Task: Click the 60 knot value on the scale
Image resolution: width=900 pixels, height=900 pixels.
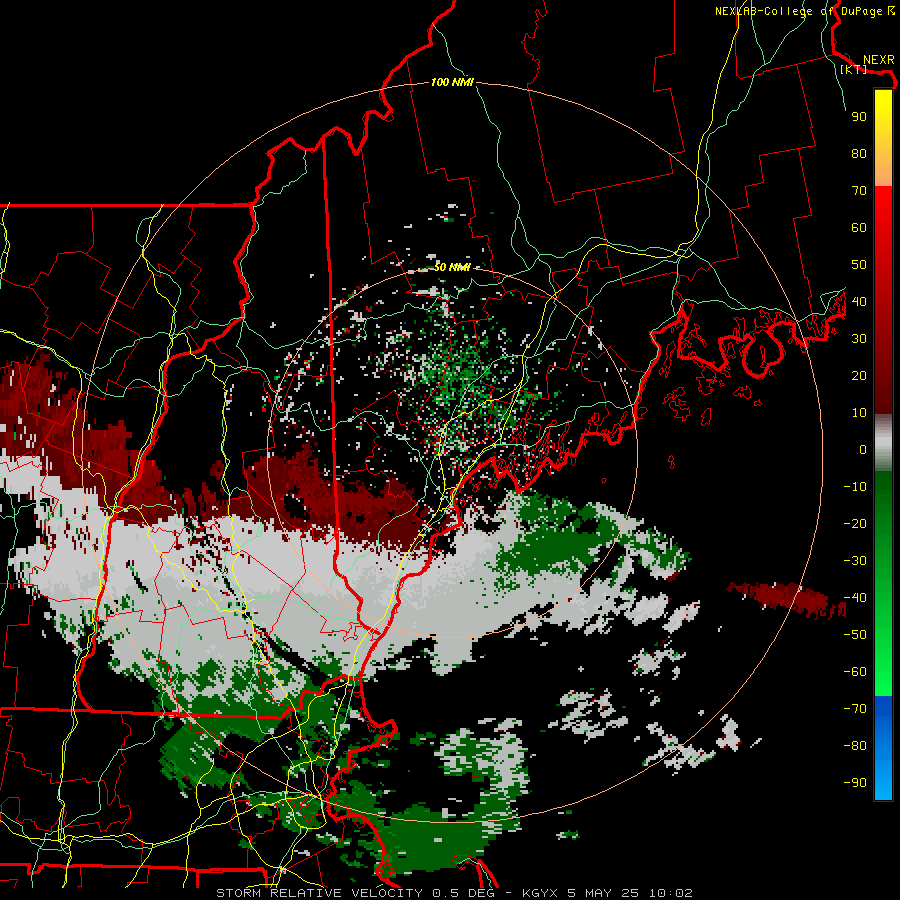Action: pos(859,228)
